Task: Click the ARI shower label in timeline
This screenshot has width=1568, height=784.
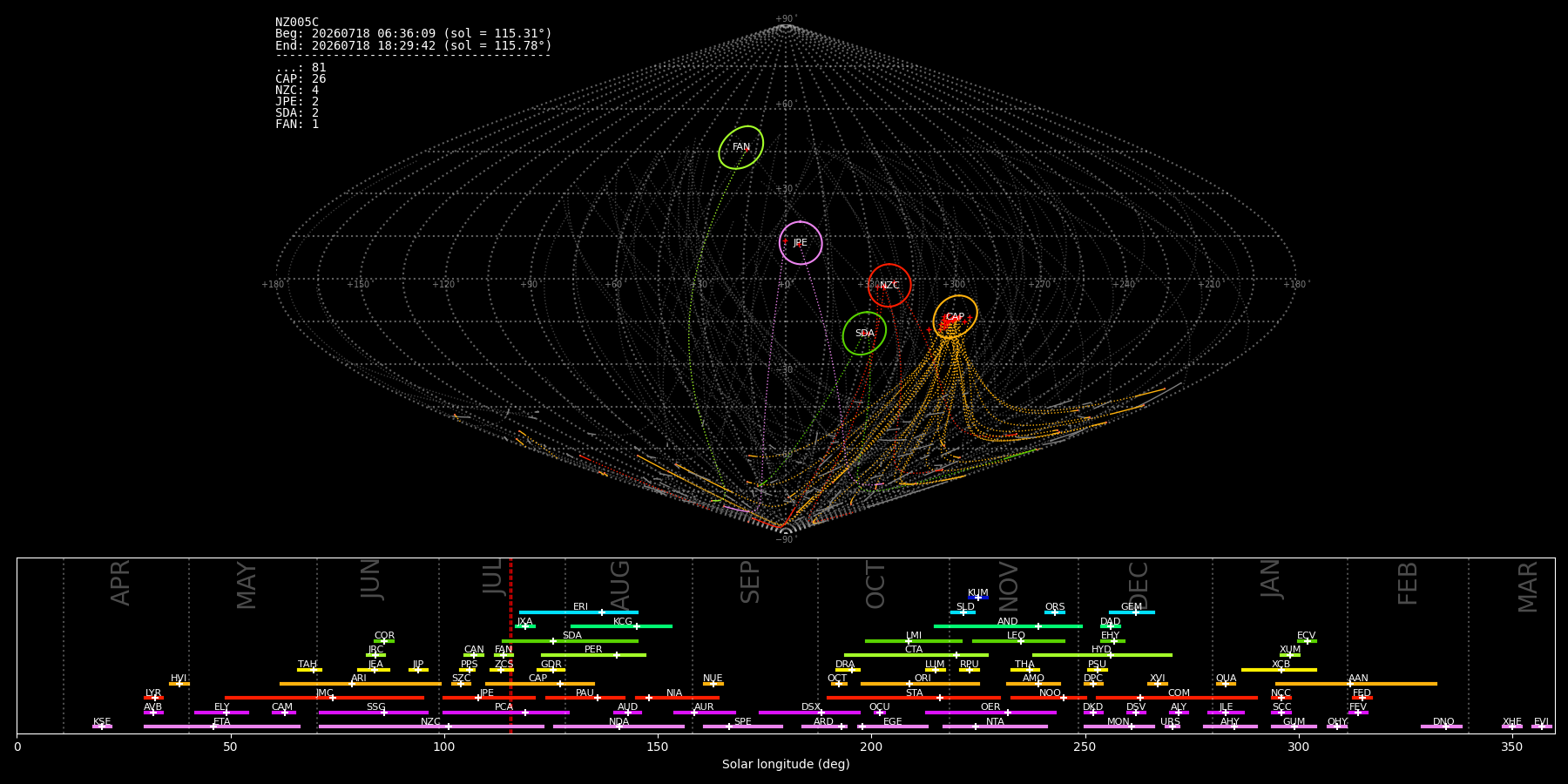Action: [x=359, y=679]
